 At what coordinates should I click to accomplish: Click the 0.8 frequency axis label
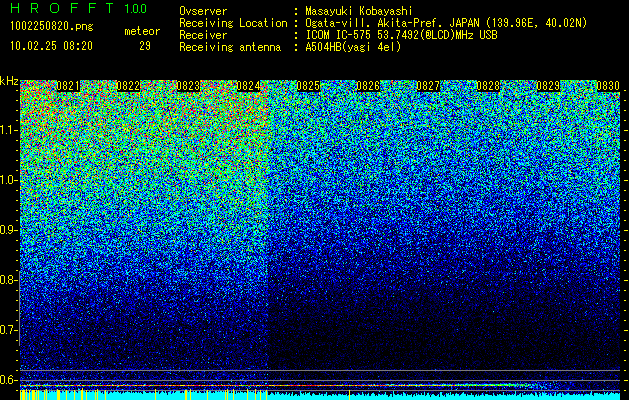[8, 280]
